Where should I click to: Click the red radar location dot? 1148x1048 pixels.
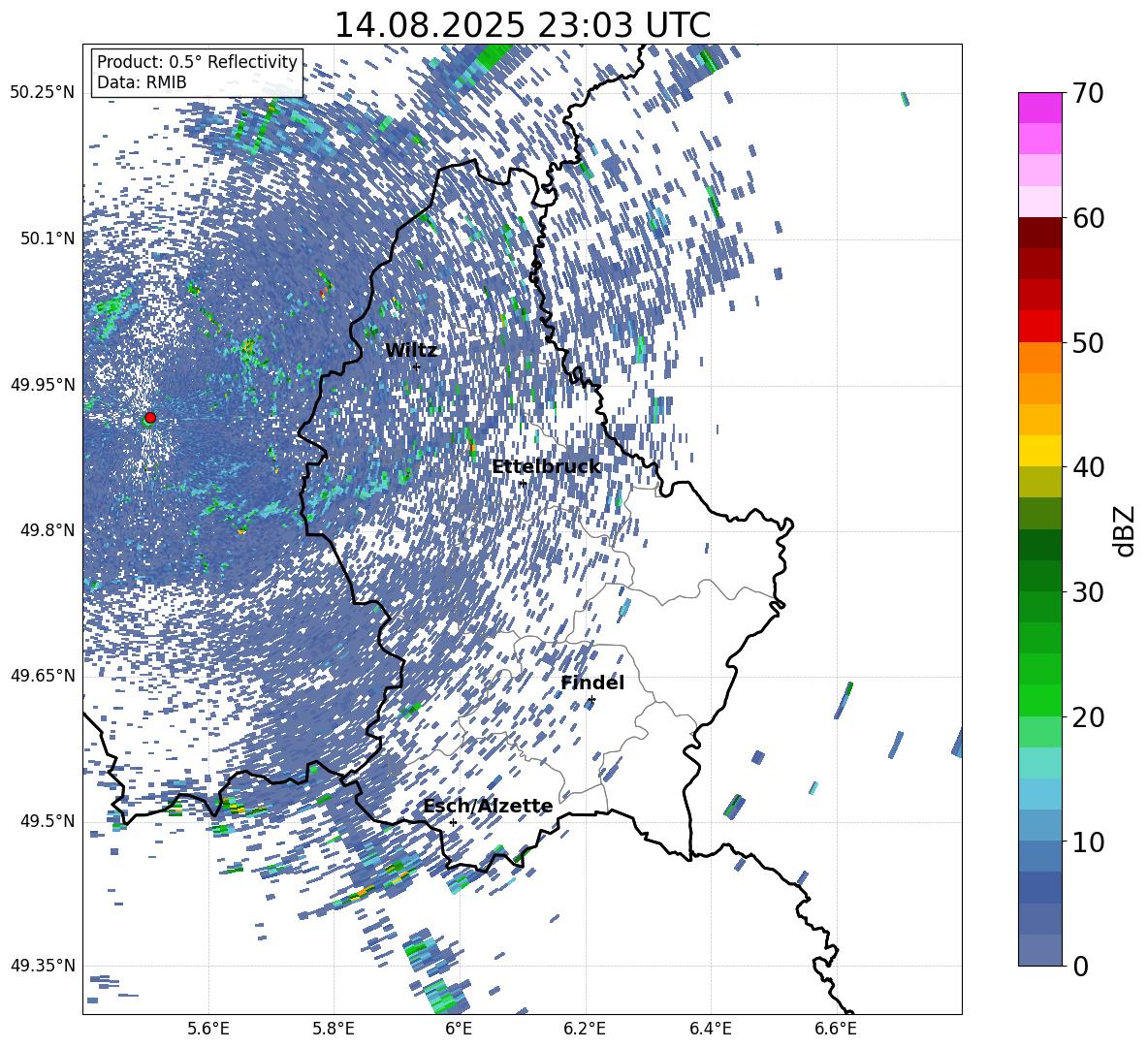(x=150, y=418)
